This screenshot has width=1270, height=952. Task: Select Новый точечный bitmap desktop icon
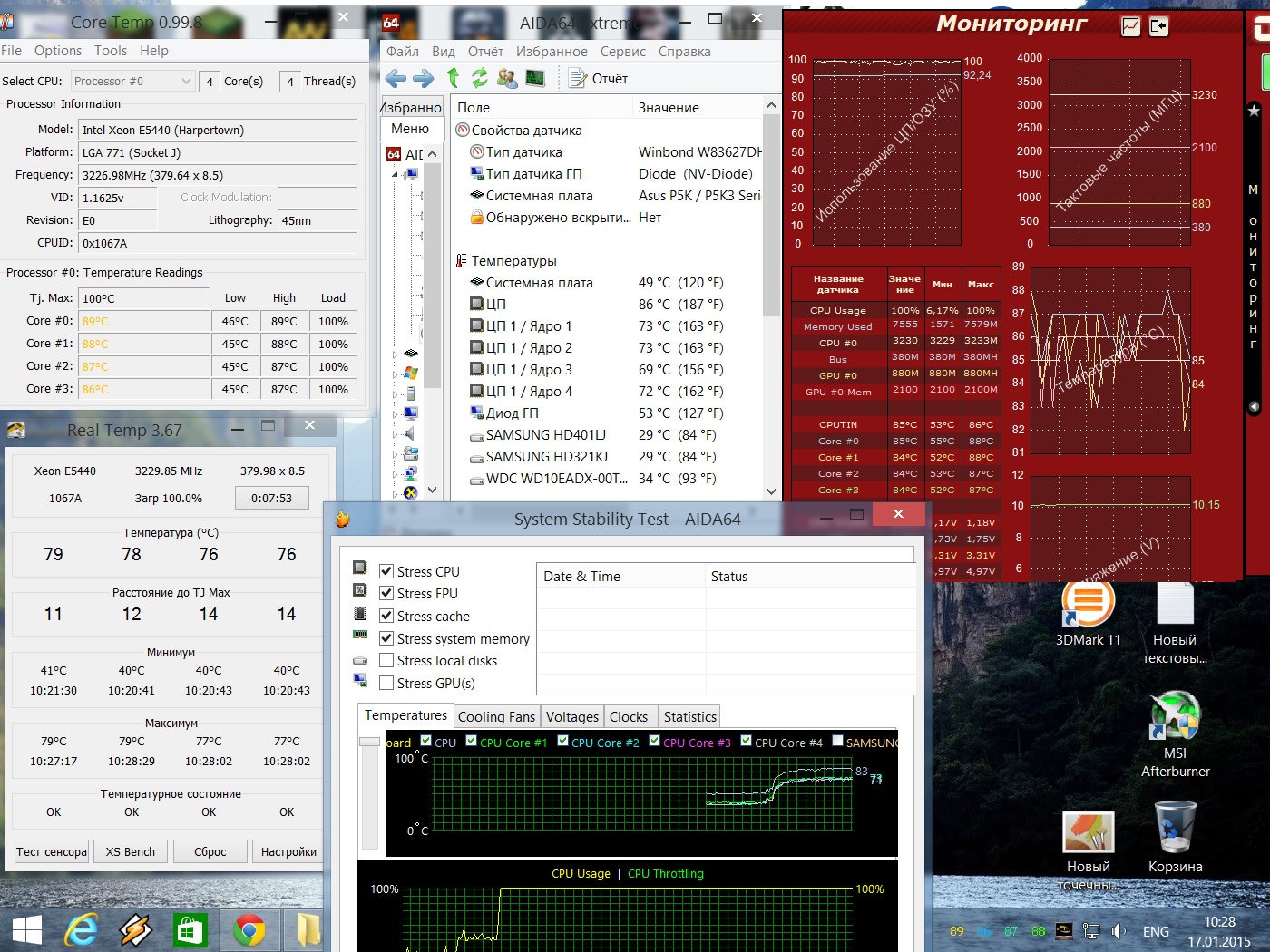tap(1089, 850)
